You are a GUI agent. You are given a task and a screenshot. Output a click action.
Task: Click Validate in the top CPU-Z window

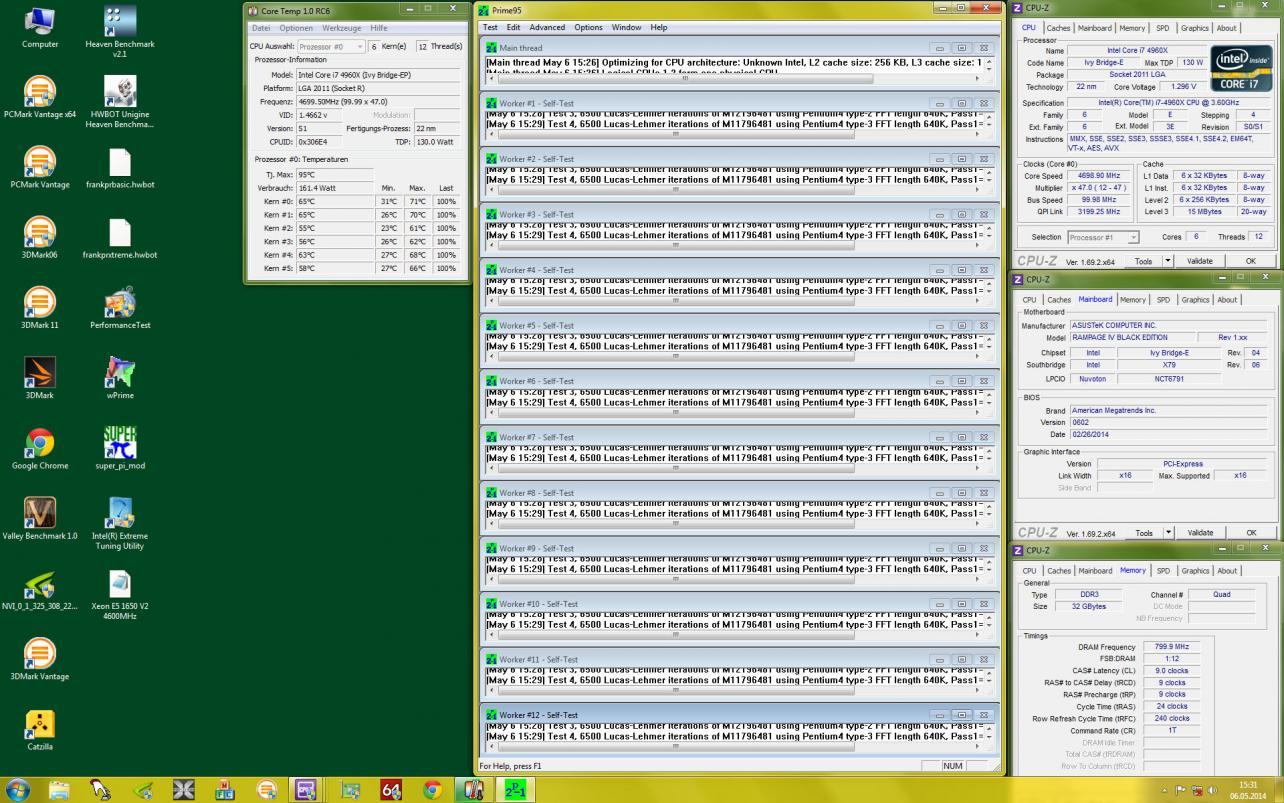point(1200,261)
